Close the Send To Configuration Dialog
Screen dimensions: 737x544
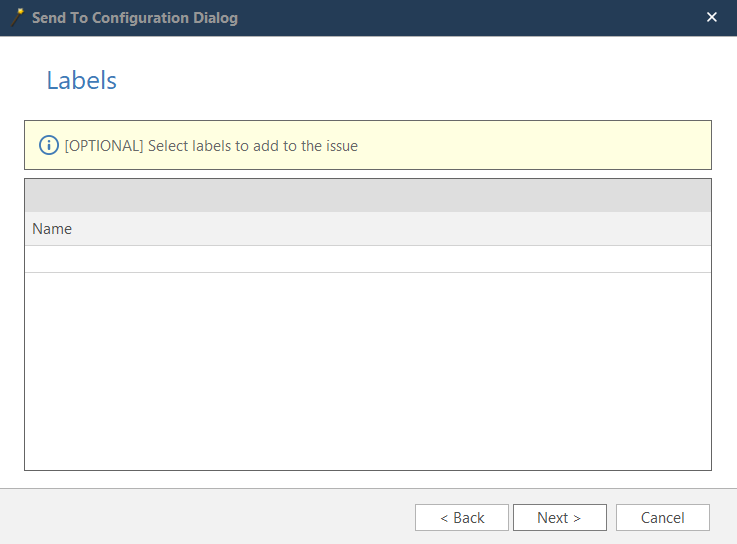click(x=712, y=17)
